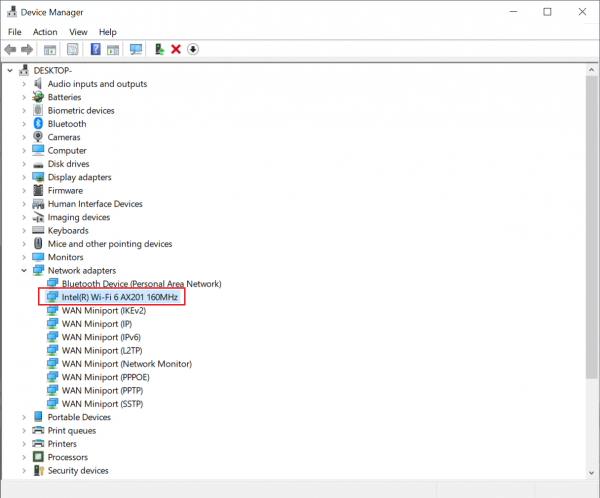Select WAN Miniport (L2TP)
Screen dimensions: 600x498
(x=102, y=351)
